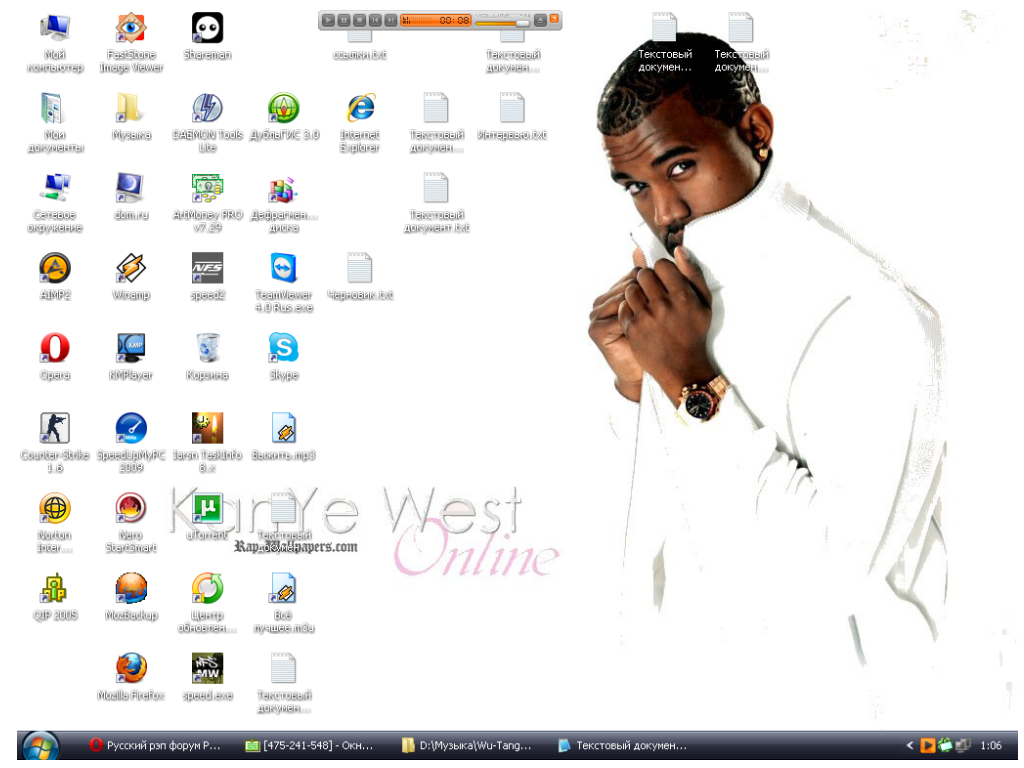Launch uTorrent from desktop
The height and width of the screenshot is (768, 1024).
point(208,517)
